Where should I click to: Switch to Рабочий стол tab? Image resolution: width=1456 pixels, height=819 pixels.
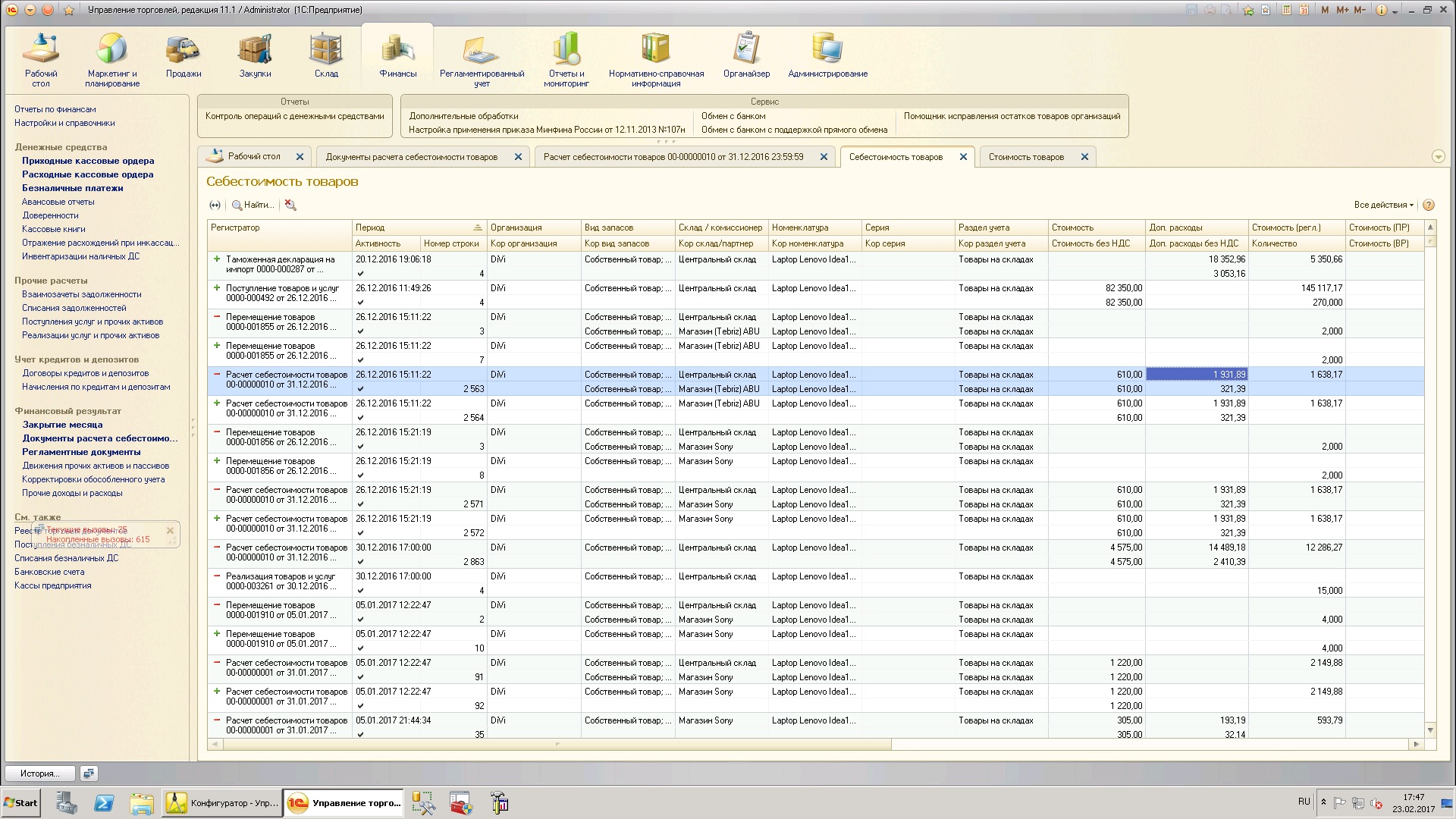[254, 156]
